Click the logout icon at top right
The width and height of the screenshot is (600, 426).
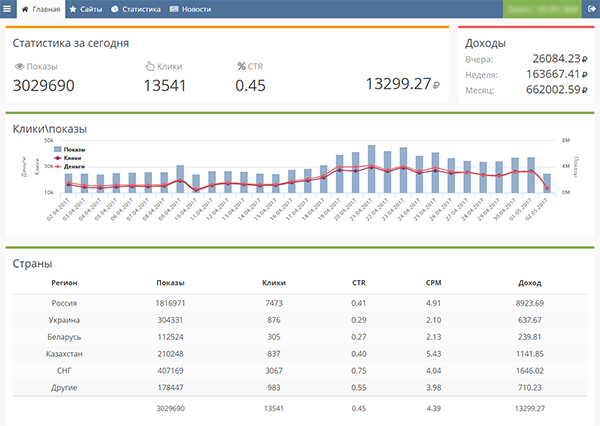point(590,8)
